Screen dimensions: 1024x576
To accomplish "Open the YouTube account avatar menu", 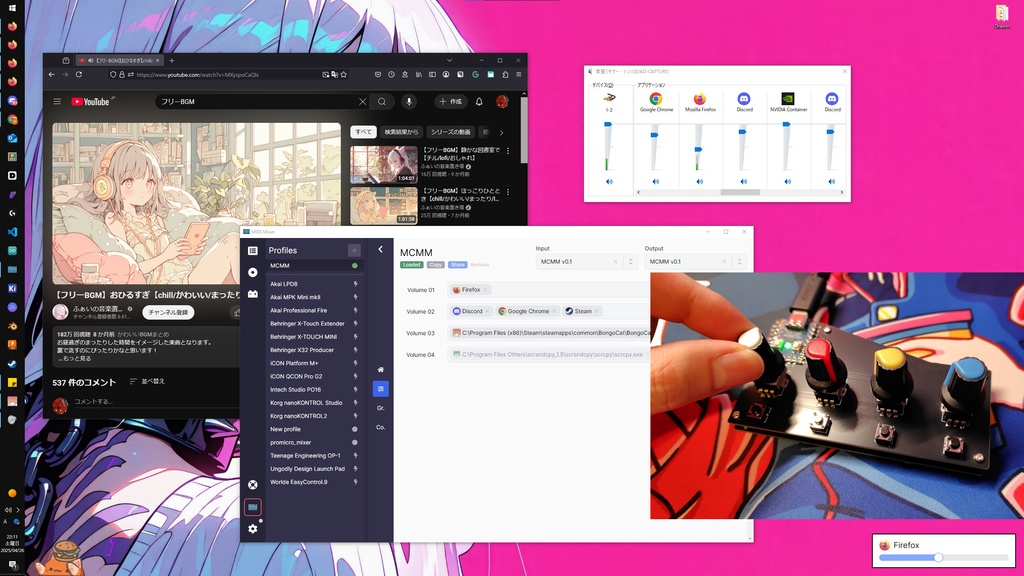I will [502, 102].
